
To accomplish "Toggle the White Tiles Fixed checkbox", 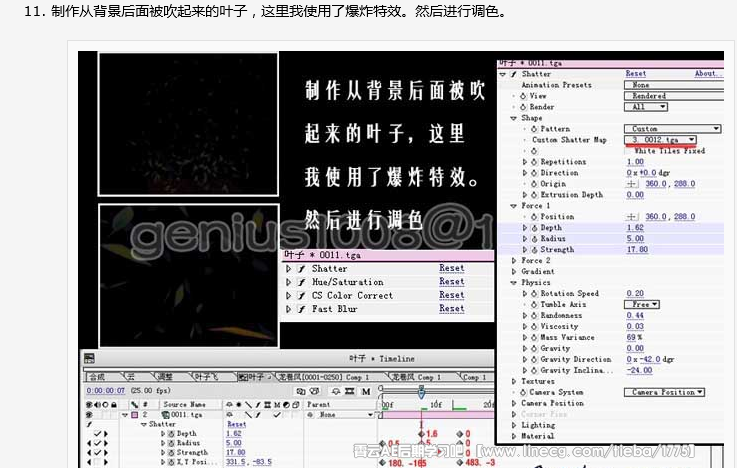I will [x=629, y=151].
